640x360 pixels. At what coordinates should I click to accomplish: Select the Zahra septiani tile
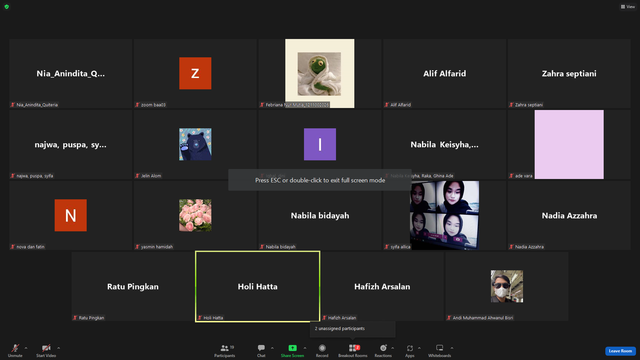[569, 73]
